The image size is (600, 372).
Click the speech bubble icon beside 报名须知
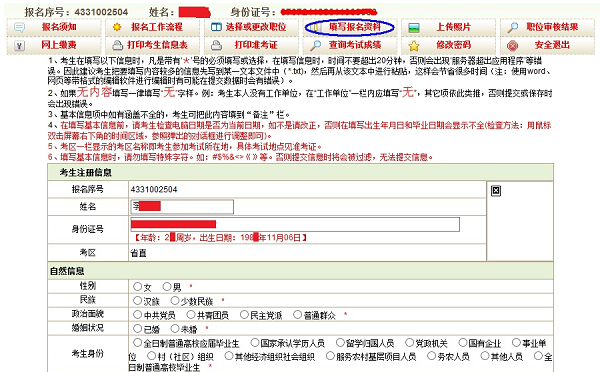click(19, 27)
